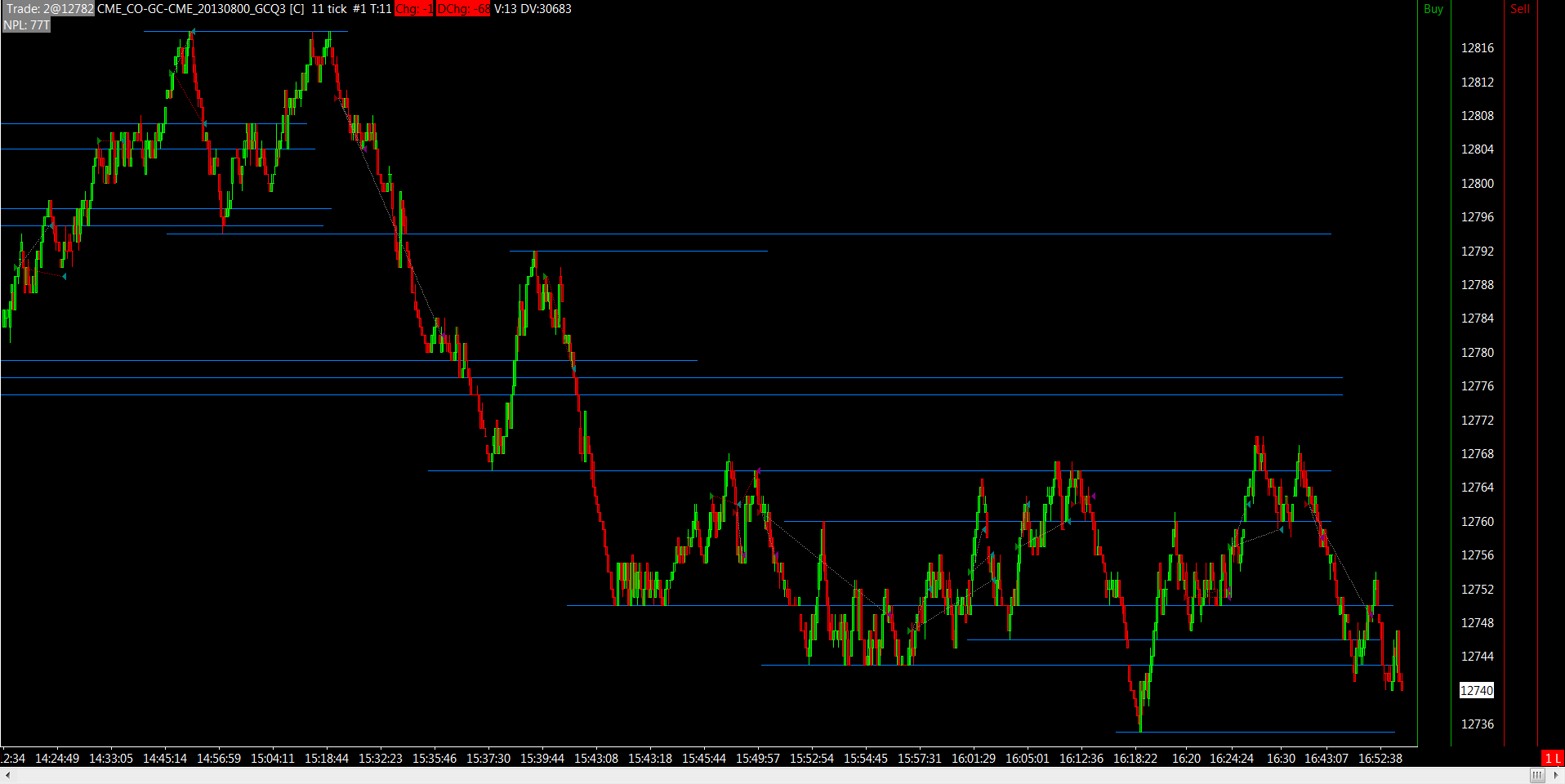Click the 15:43:08 time axis label
The width and height of the screenshot is (1565, 784).
pyautogui.click(x=596, y=759)
